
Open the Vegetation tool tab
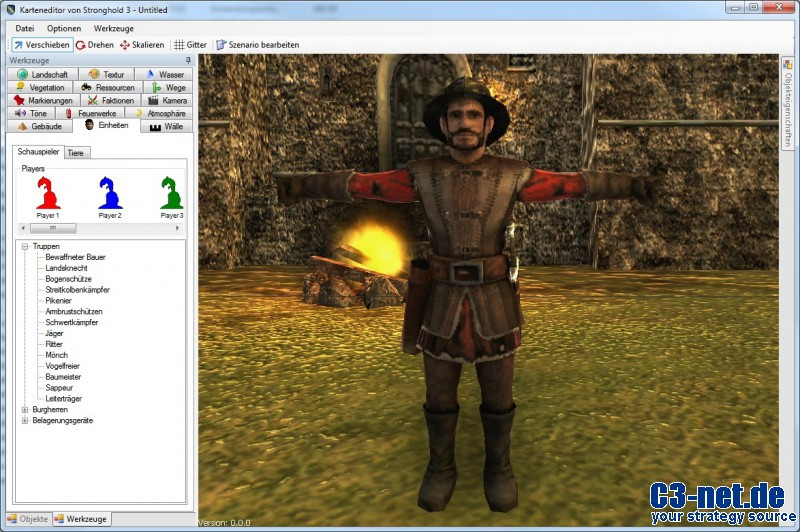[x=40, y=87]
